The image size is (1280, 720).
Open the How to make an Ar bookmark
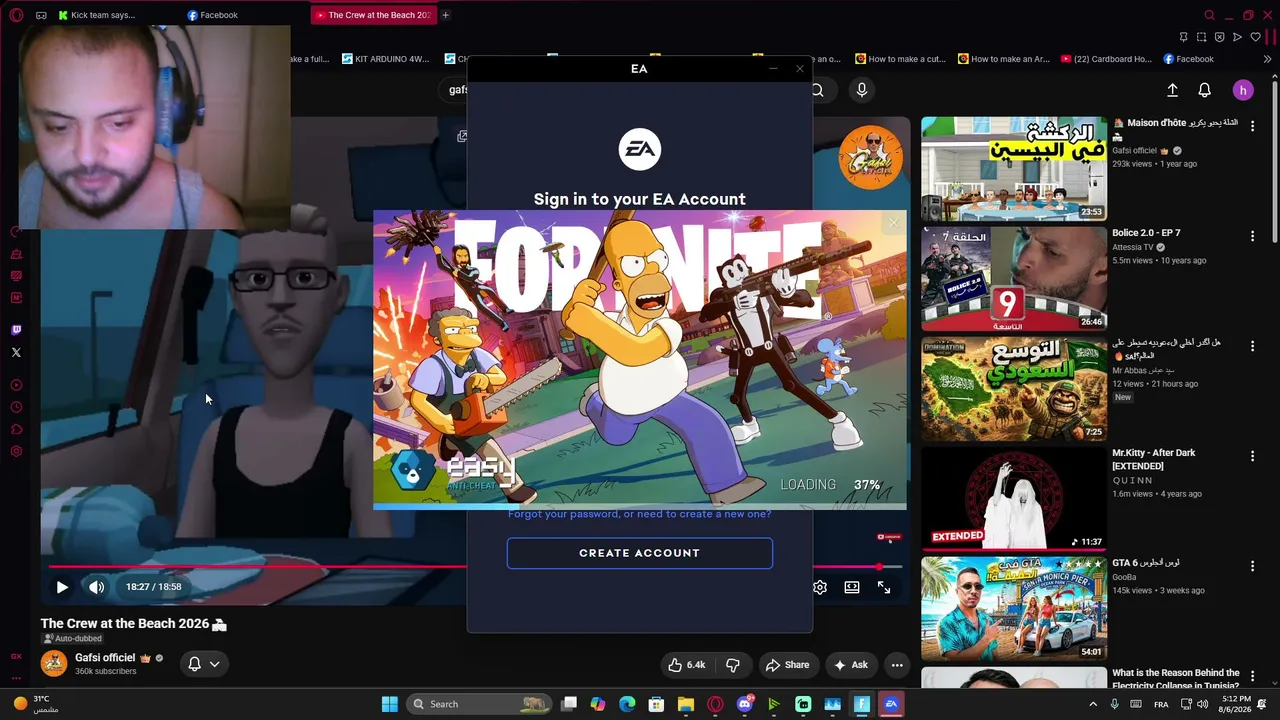pyautogui.click(x=1003, y=59)
